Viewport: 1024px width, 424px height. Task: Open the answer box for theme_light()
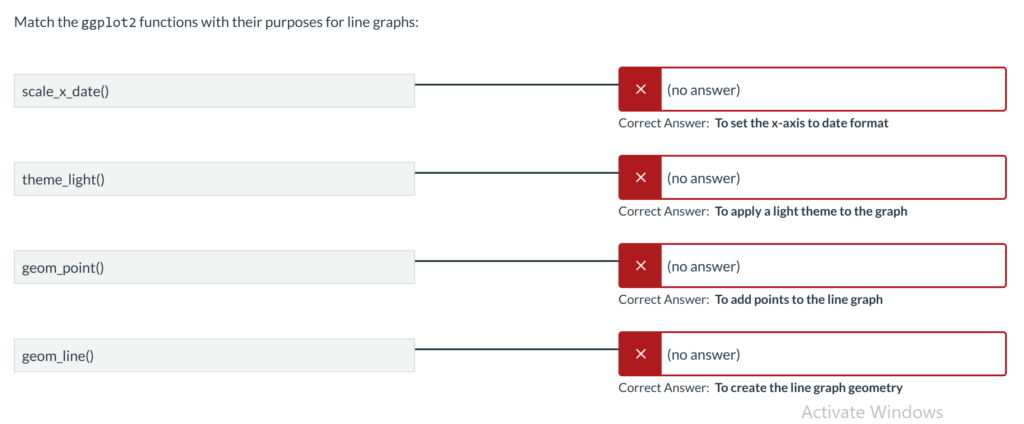(832, 178)
